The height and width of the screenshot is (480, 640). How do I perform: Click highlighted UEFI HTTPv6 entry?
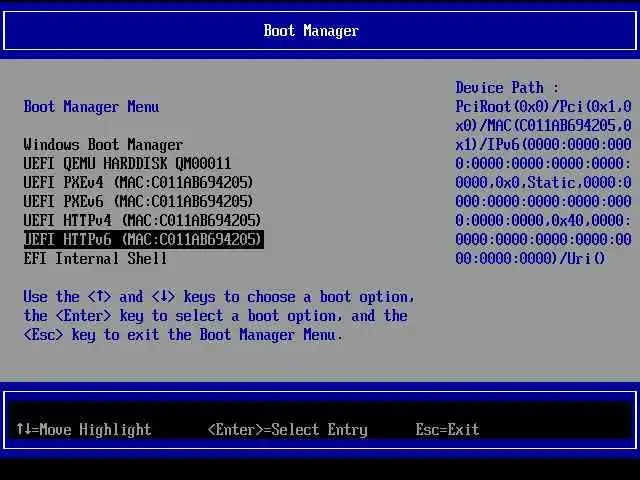tap(144, 240)
